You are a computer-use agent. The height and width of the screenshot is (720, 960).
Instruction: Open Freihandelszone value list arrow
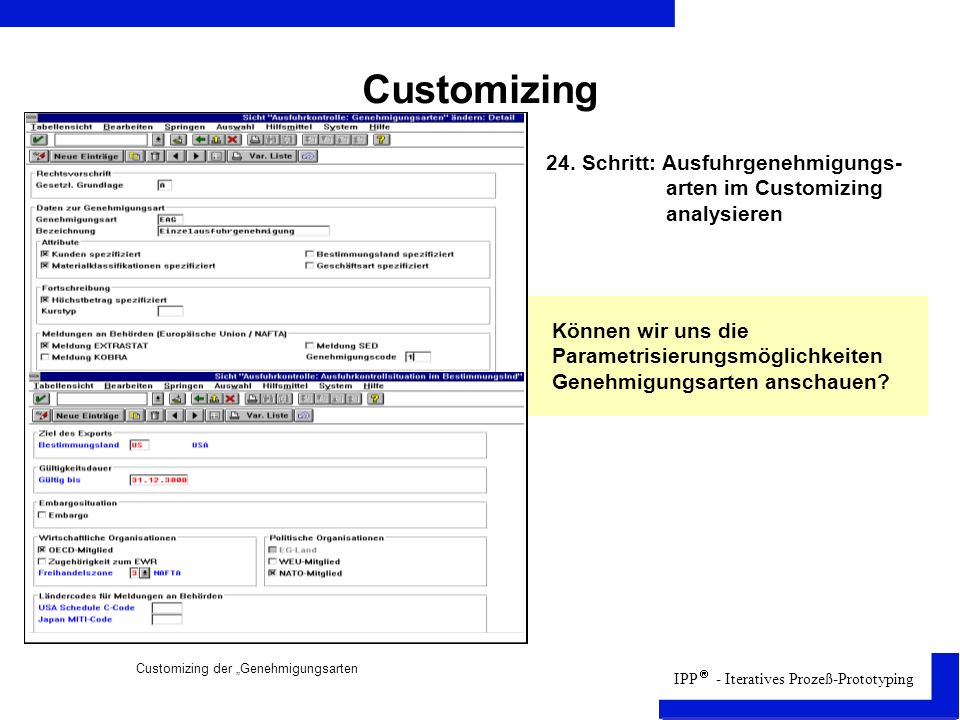coord(144,573)
